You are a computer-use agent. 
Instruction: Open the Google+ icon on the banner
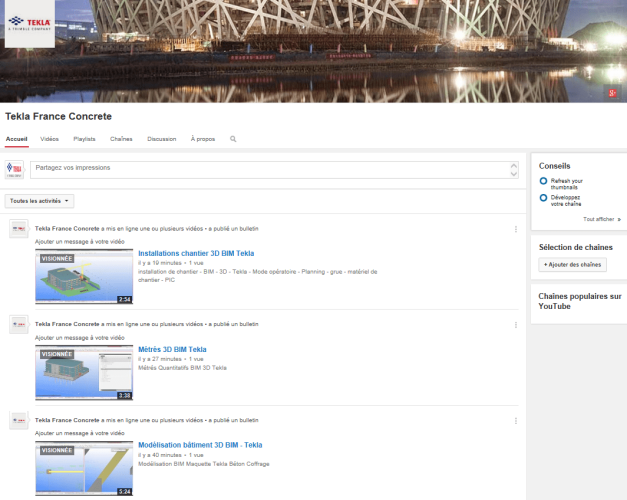coord(612,93)
